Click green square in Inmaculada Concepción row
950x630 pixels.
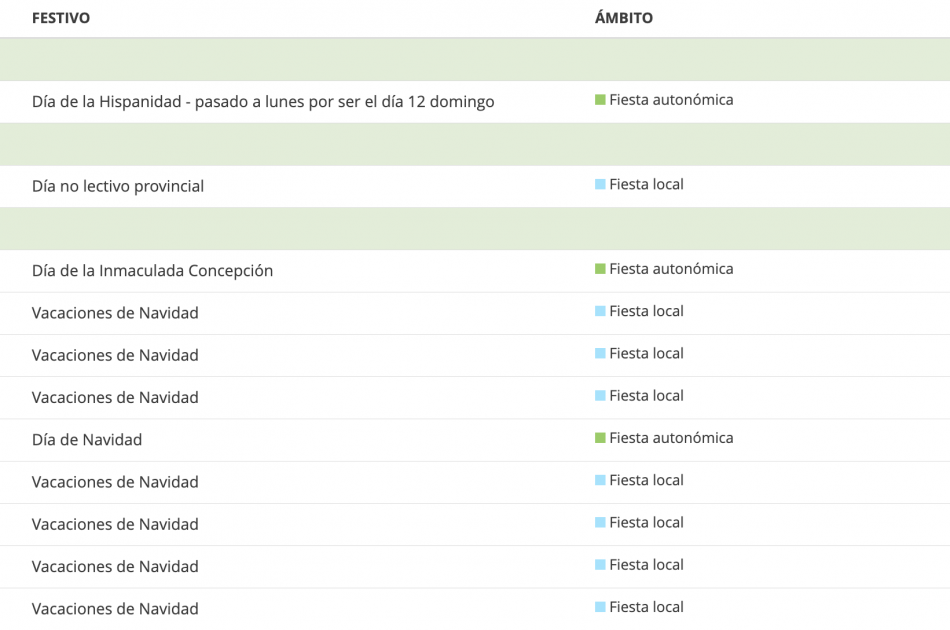coord(600,269)
